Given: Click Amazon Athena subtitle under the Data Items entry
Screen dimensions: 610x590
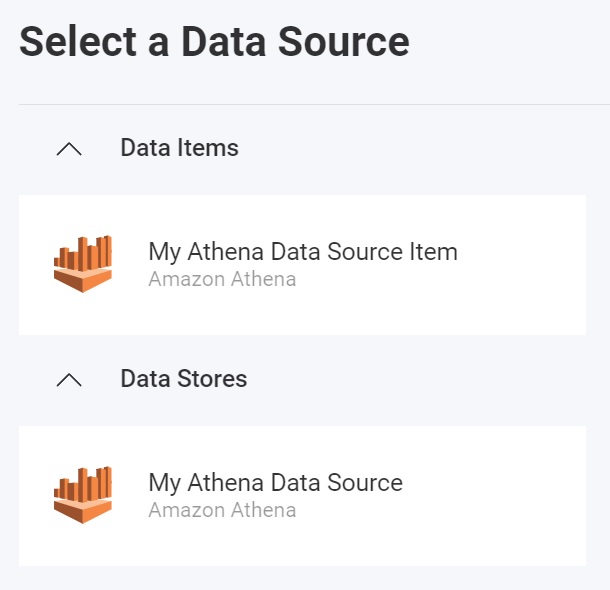Looking at the screenshot, I should point(222,279).
